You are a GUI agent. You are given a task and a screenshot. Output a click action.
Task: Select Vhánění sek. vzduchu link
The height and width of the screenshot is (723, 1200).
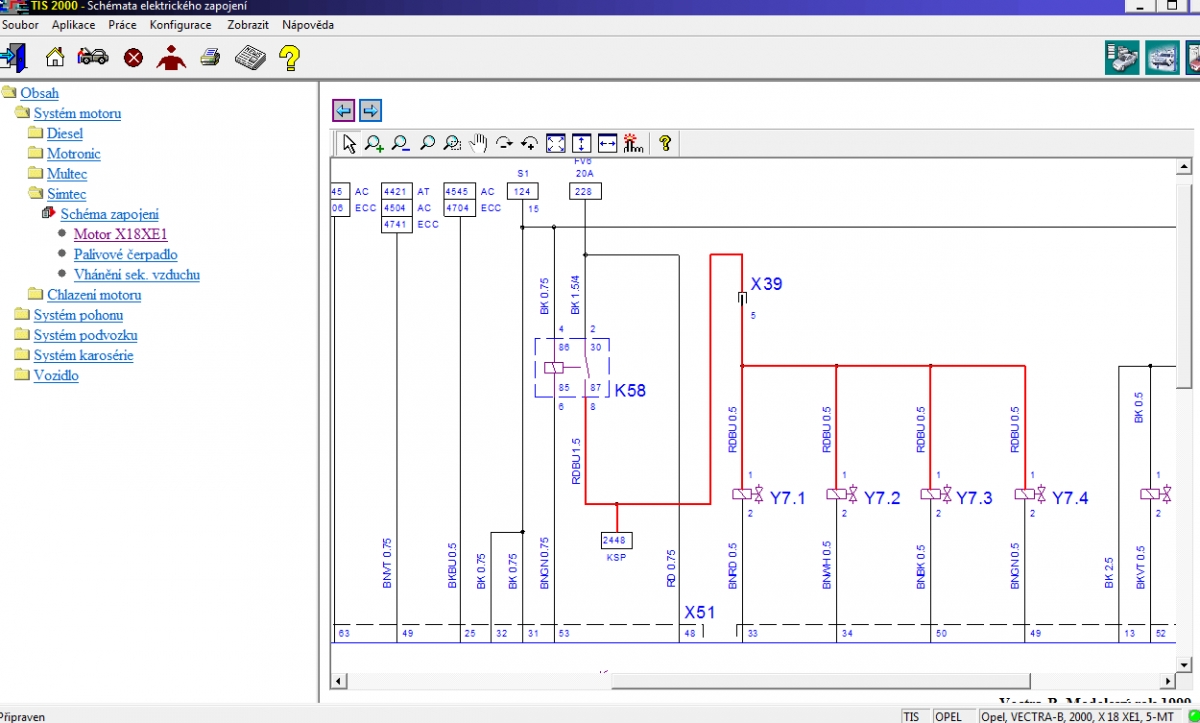tap(137, 275)
